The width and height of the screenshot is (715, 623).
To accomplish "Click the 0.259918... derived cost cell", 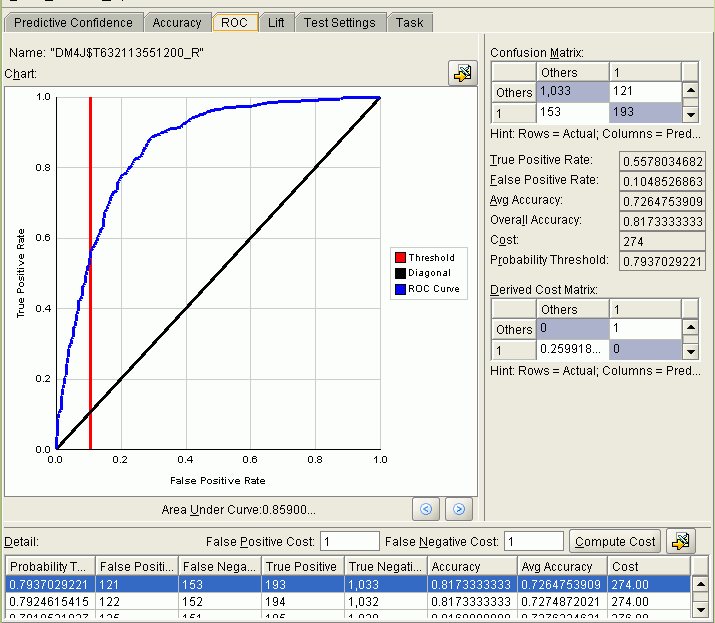I will (x=573, y=349).
